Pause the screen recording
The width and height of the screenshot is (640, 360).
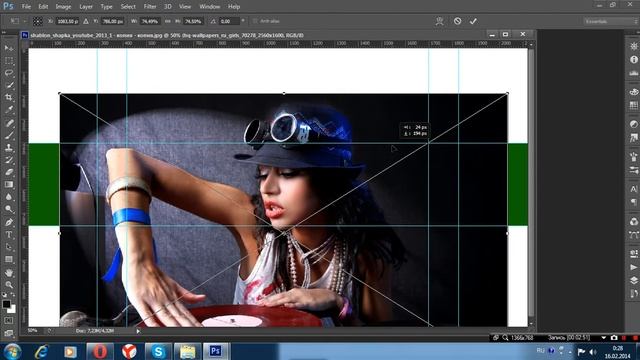624,338
